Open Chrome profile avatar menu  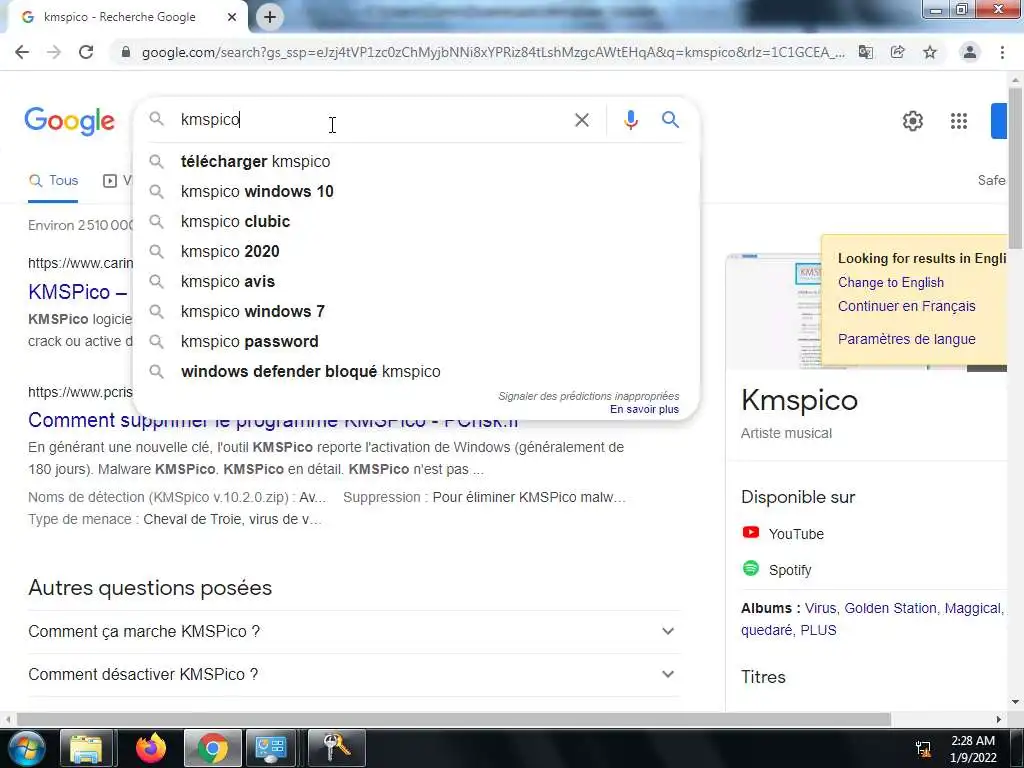970,52
